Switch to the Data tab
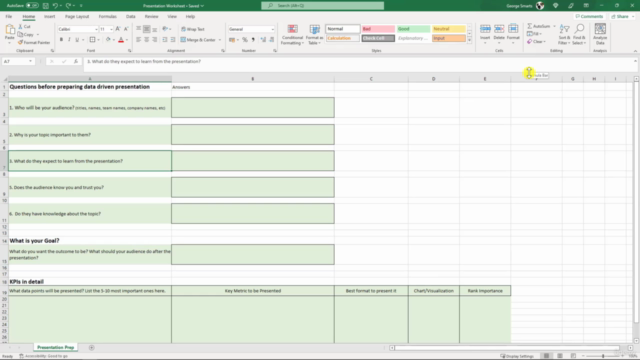640x360 pixels. point(131,17)
